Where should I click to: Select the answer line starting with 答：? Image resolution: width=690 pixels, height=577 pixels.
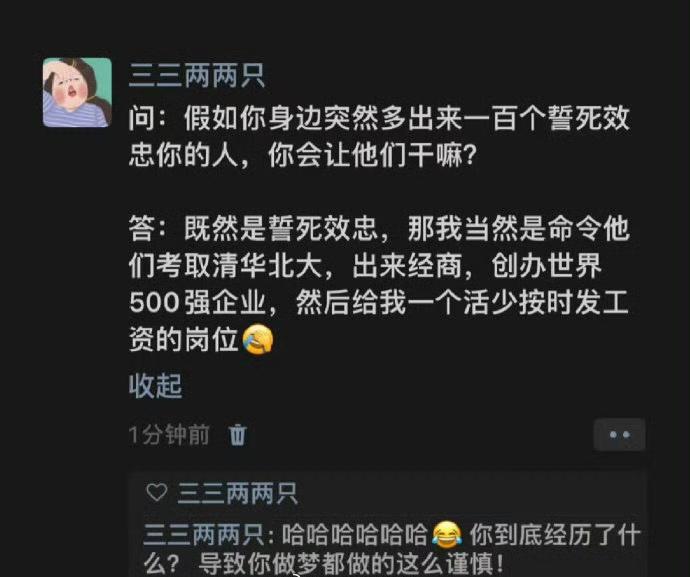click(x=379, y=228)
